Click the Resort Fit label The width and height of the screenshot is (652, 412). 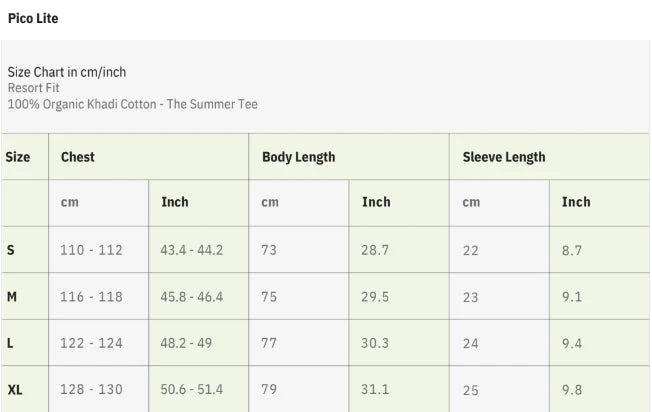pyautogui.click(x=33, y=88)
